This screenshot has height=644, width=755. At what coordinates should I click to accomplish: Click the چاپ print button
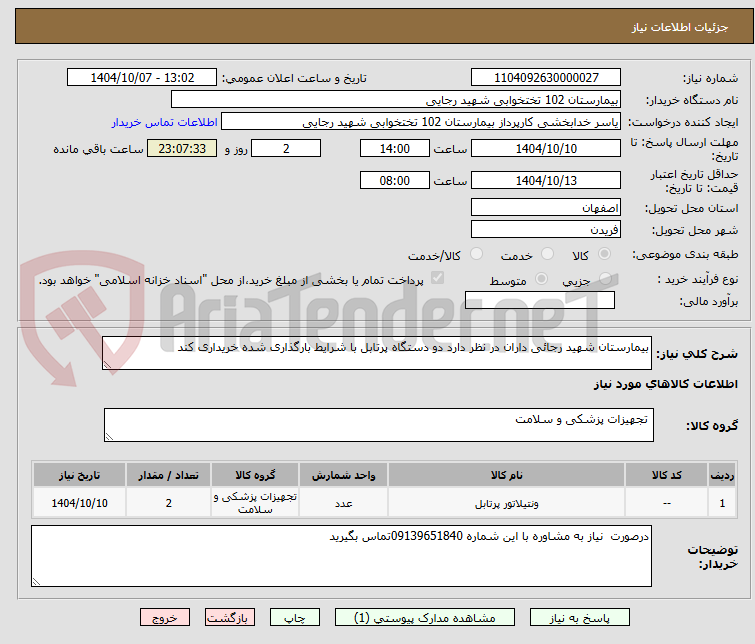[x=295, y=618]
